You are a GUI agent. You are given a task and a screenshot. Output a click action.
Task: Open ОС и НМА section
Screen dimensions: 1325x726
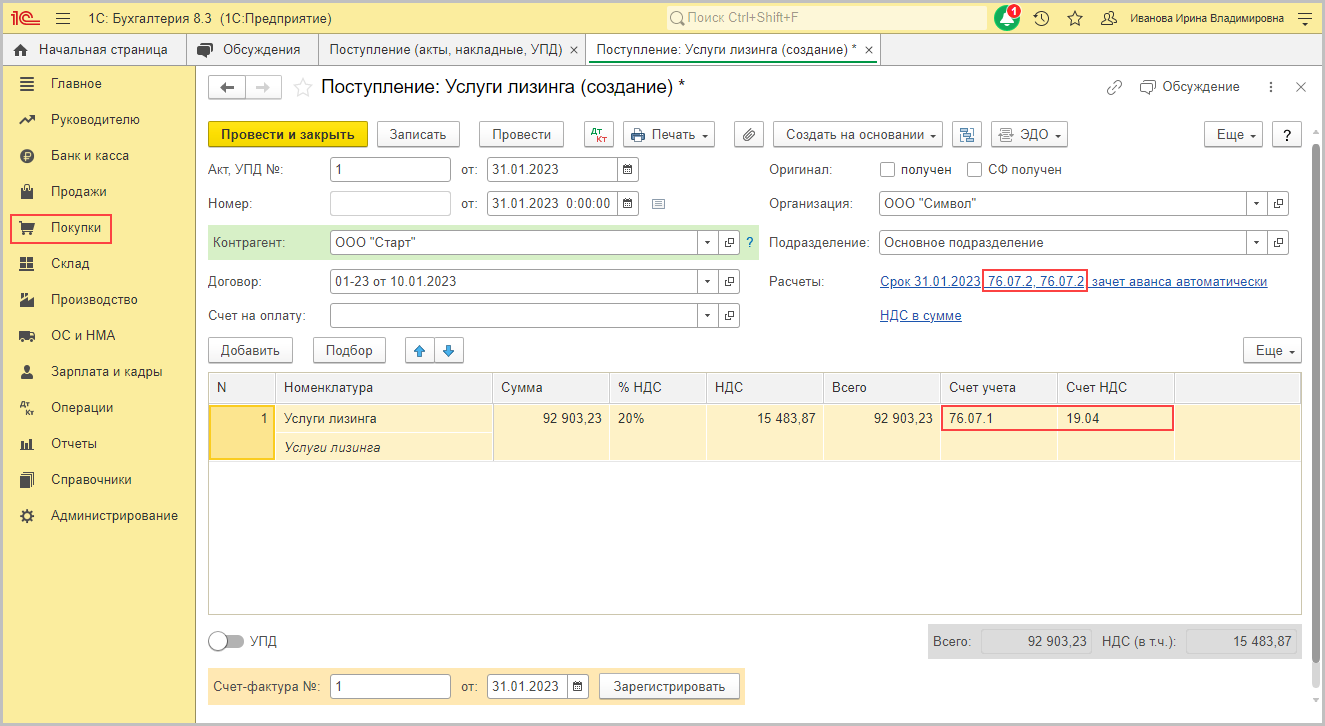click(x=81, y=336)
